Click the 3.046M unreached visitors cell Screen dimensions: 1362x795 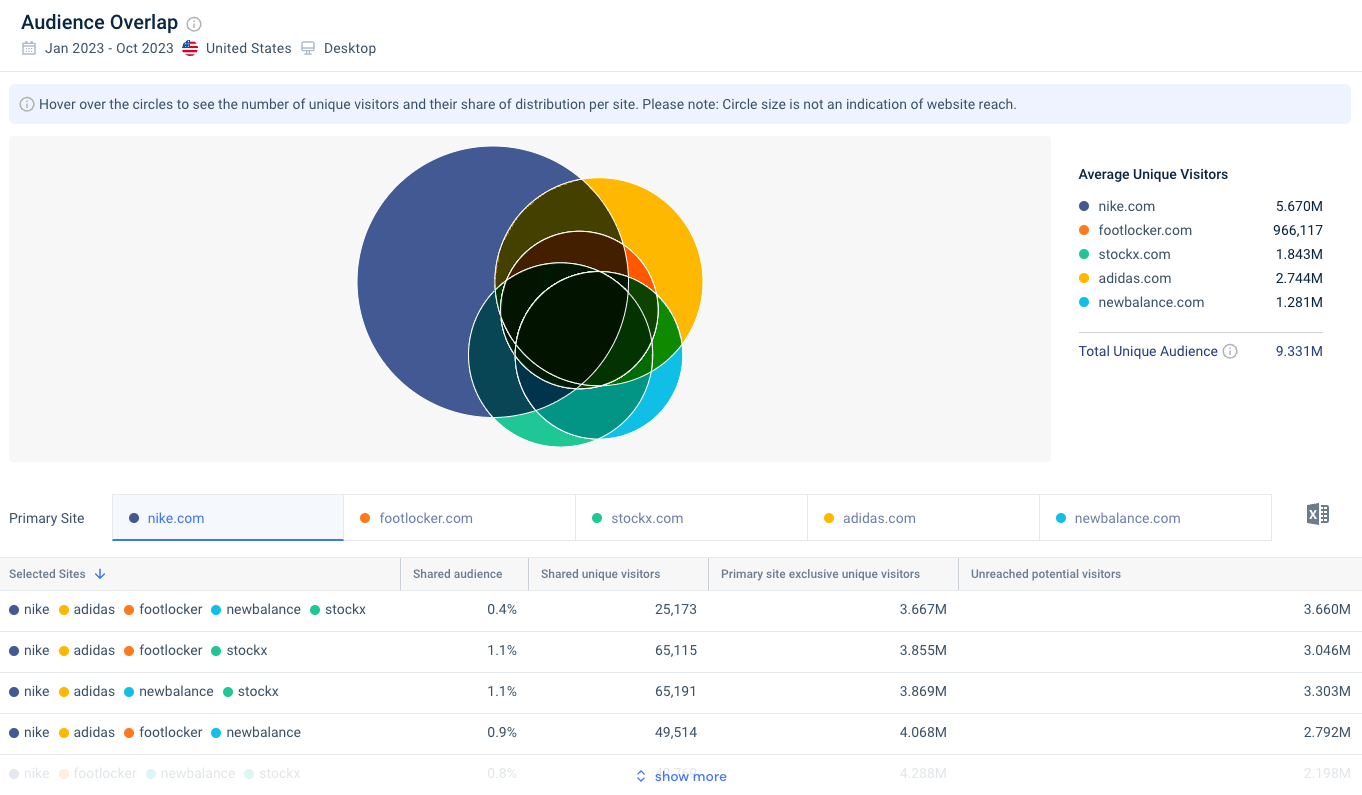pos(1327,650)
